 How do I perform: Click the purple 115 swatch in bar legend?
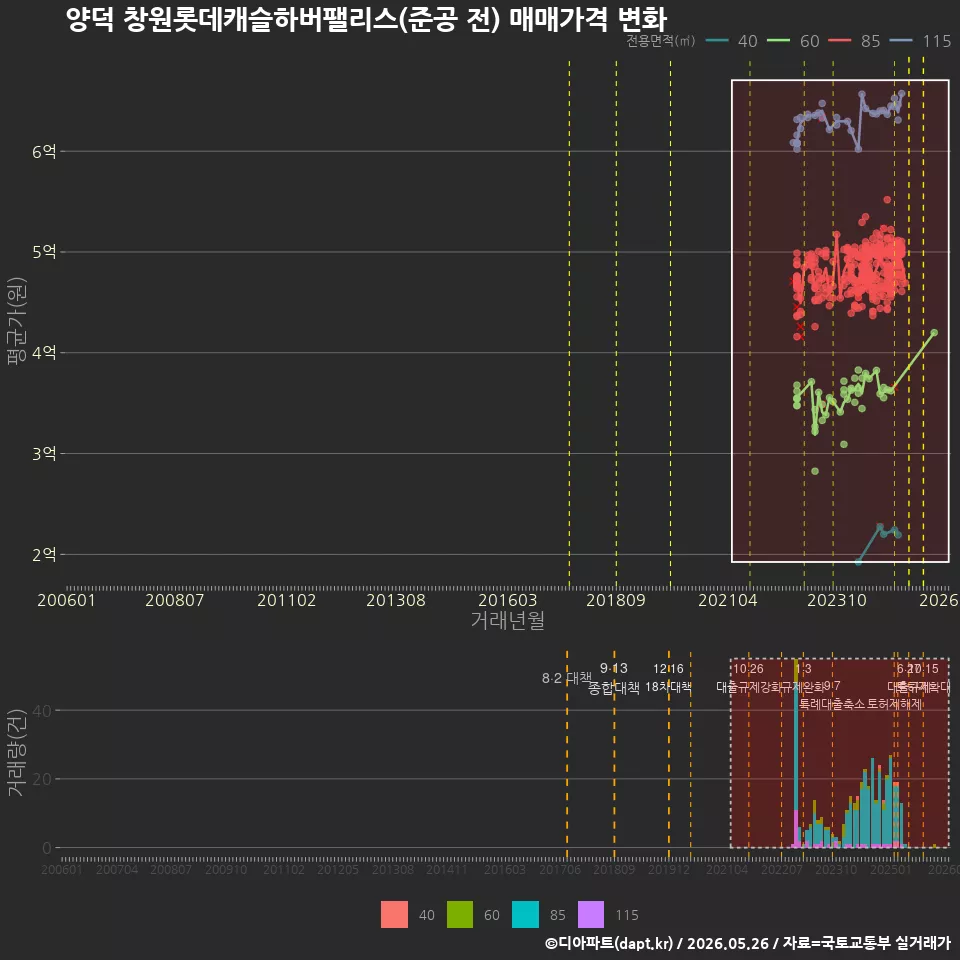pyautogui.click(x=591, y=915)
